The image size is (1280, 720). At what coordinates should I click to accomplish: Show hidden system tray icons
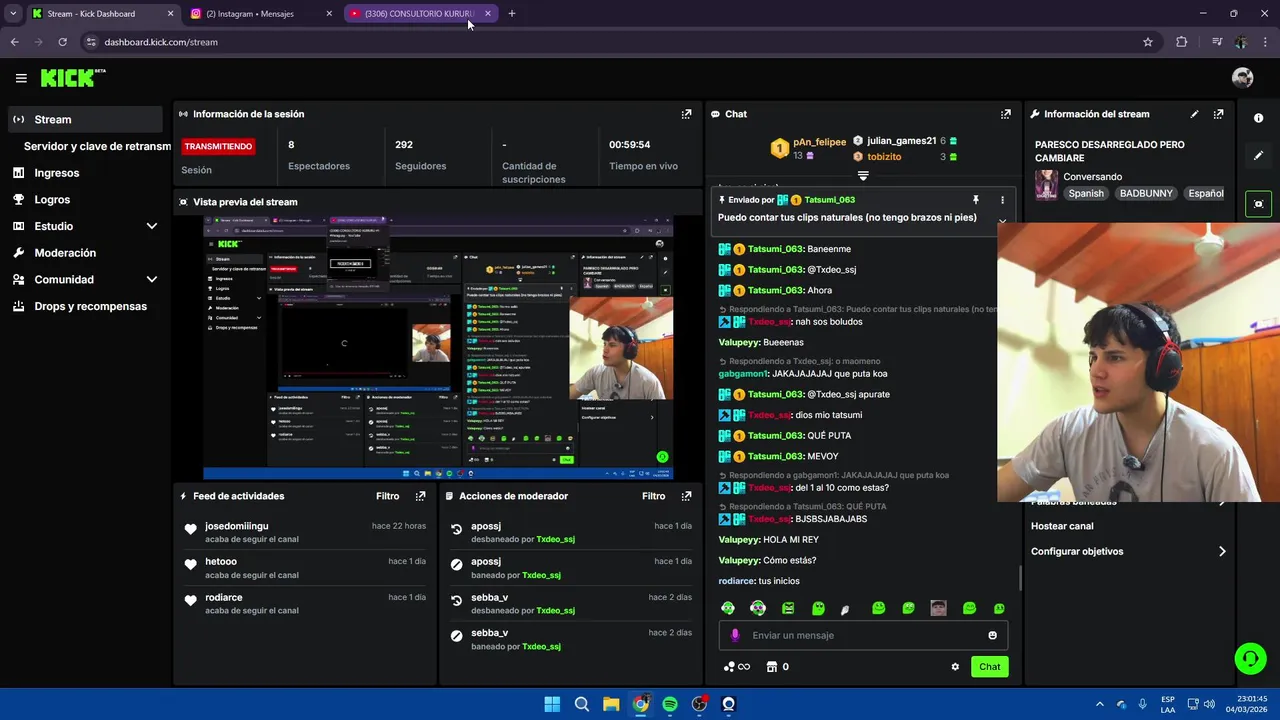point(1099,704)
